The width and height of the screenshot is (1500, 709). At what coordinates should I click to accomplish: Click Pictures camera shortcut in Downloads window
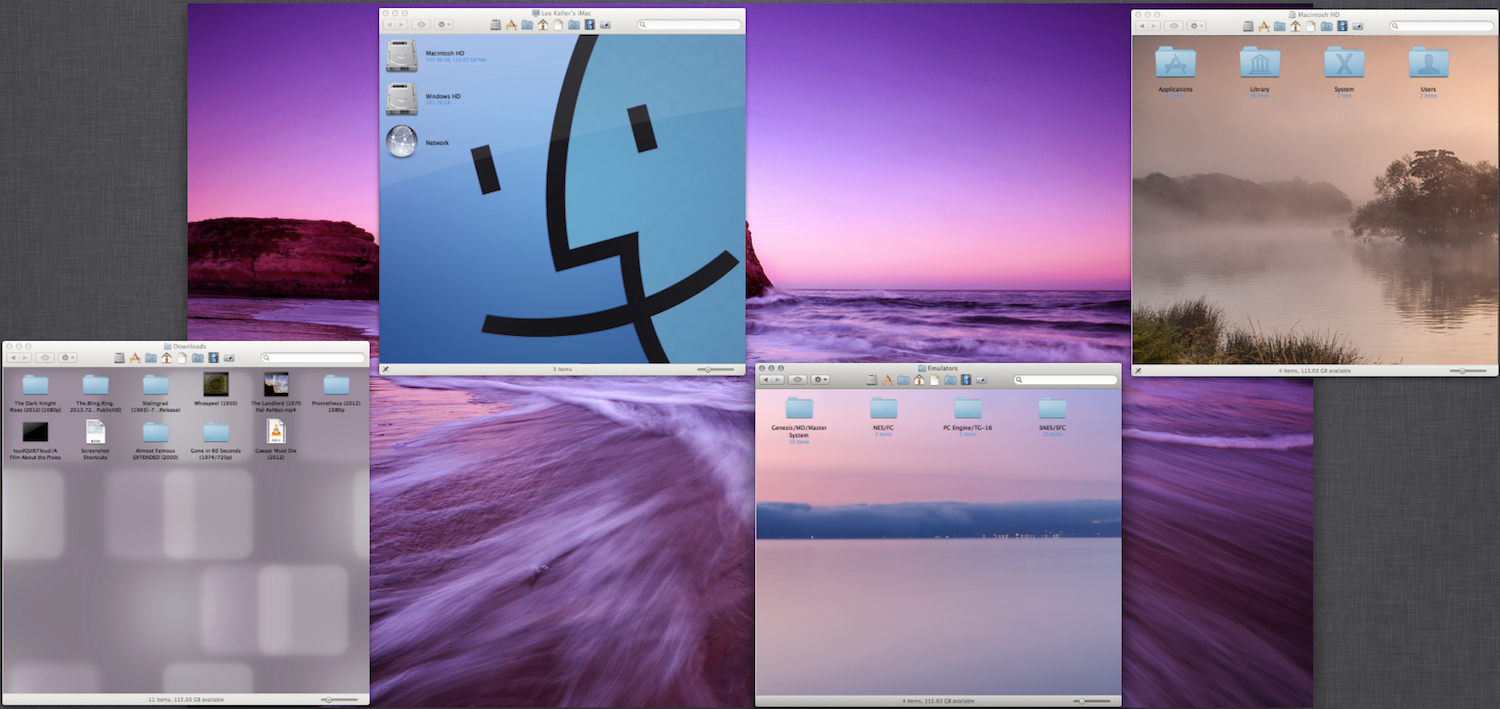click(229, 358)
